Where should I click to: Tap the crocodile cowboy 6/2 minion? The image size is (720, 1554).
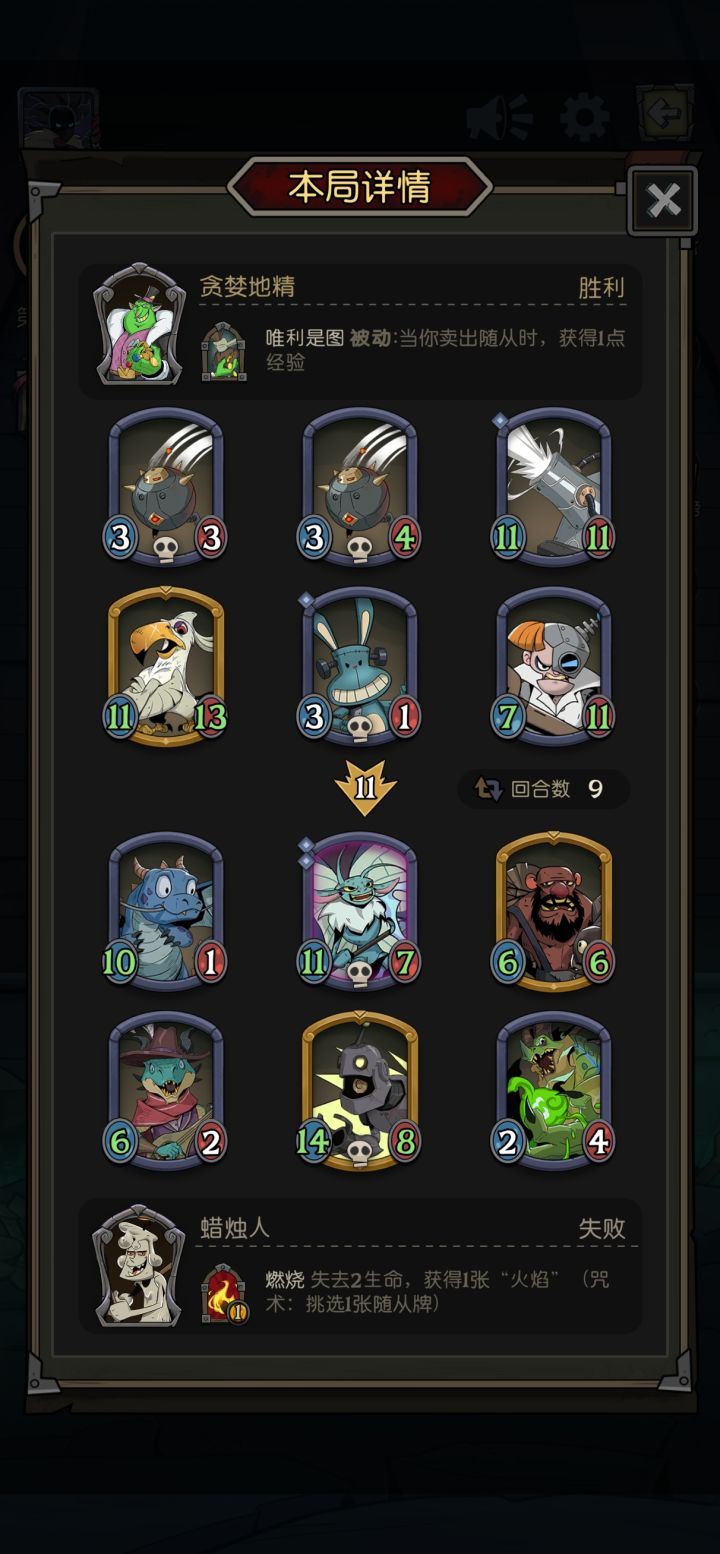[166, 1090]
